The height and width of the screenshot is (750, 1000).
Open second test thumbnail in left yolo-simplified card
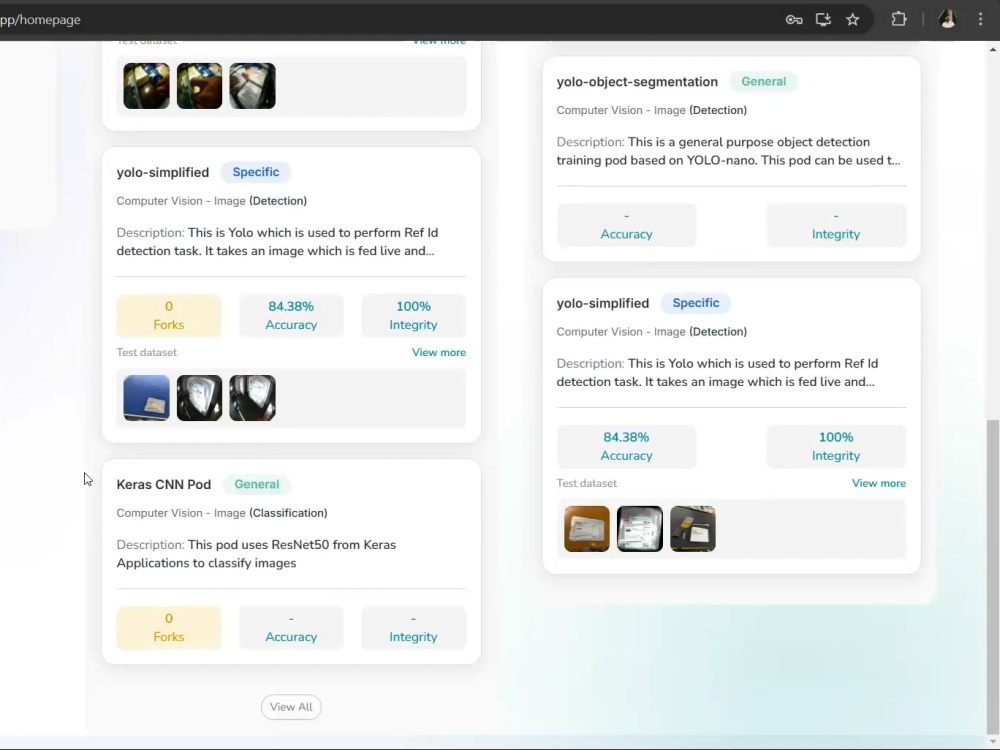click(x=200, y=398)
